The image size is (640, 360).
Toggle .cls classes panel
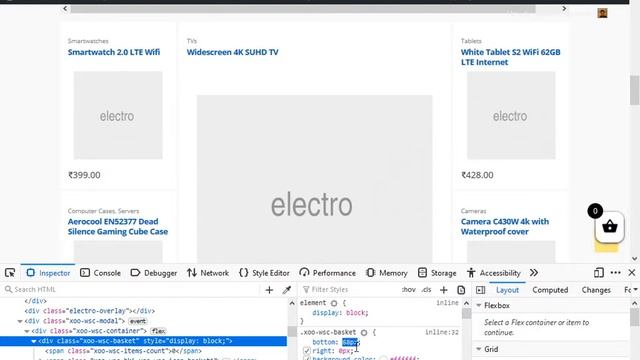pyautogui.click(x=427, y=289)
